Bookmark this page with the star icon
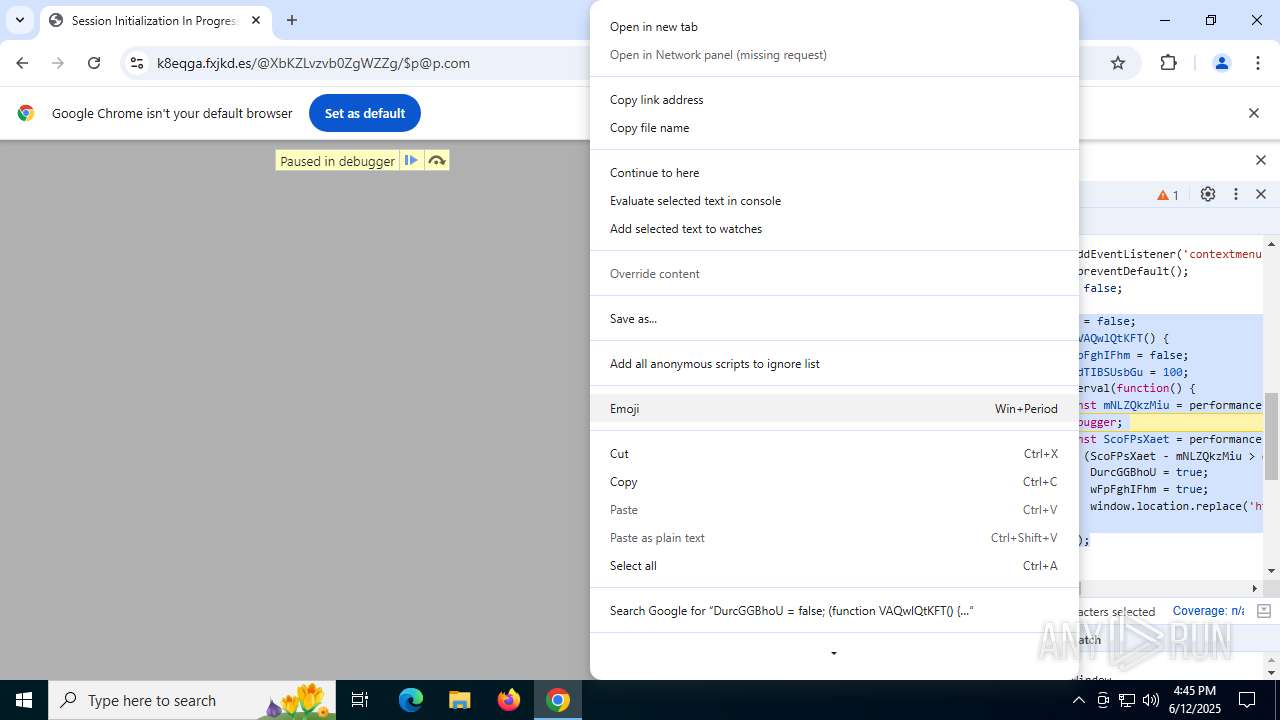 pyautogui.click(x=1118, y=63)
